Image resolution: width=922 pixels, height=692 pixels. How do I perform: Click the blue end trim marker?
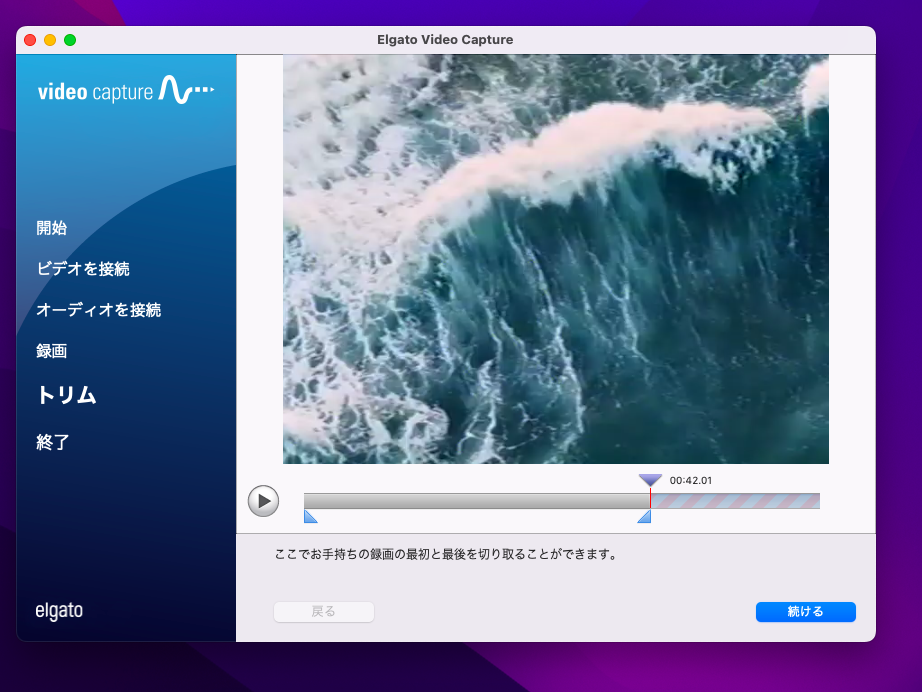pos(645,516)
